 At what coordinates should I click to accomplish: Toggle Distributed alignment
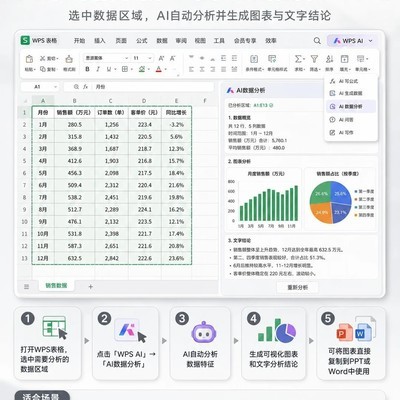234,69
